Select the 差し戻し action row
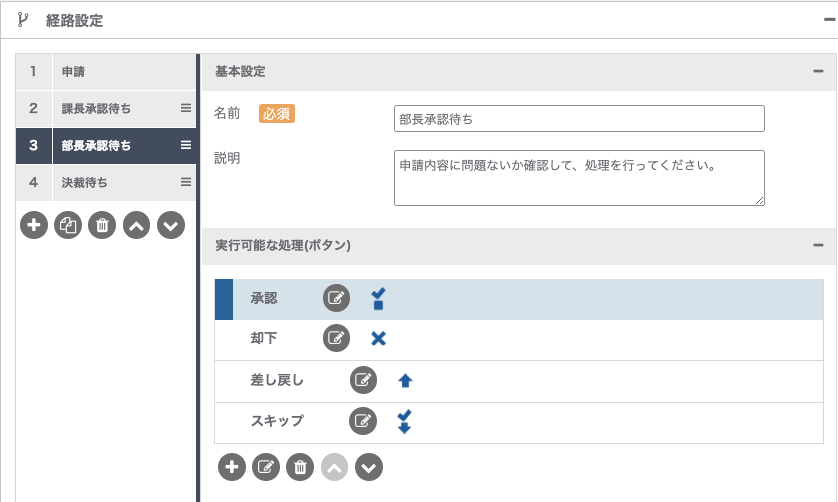Screen dimensions: 838x502 pyautogui.click(x=519, y=382)
